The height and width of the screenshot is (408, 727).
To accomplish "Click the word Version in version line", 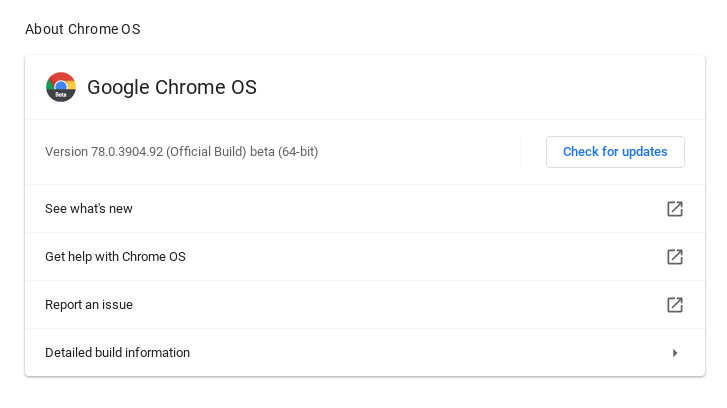I will tap(66, 152).
